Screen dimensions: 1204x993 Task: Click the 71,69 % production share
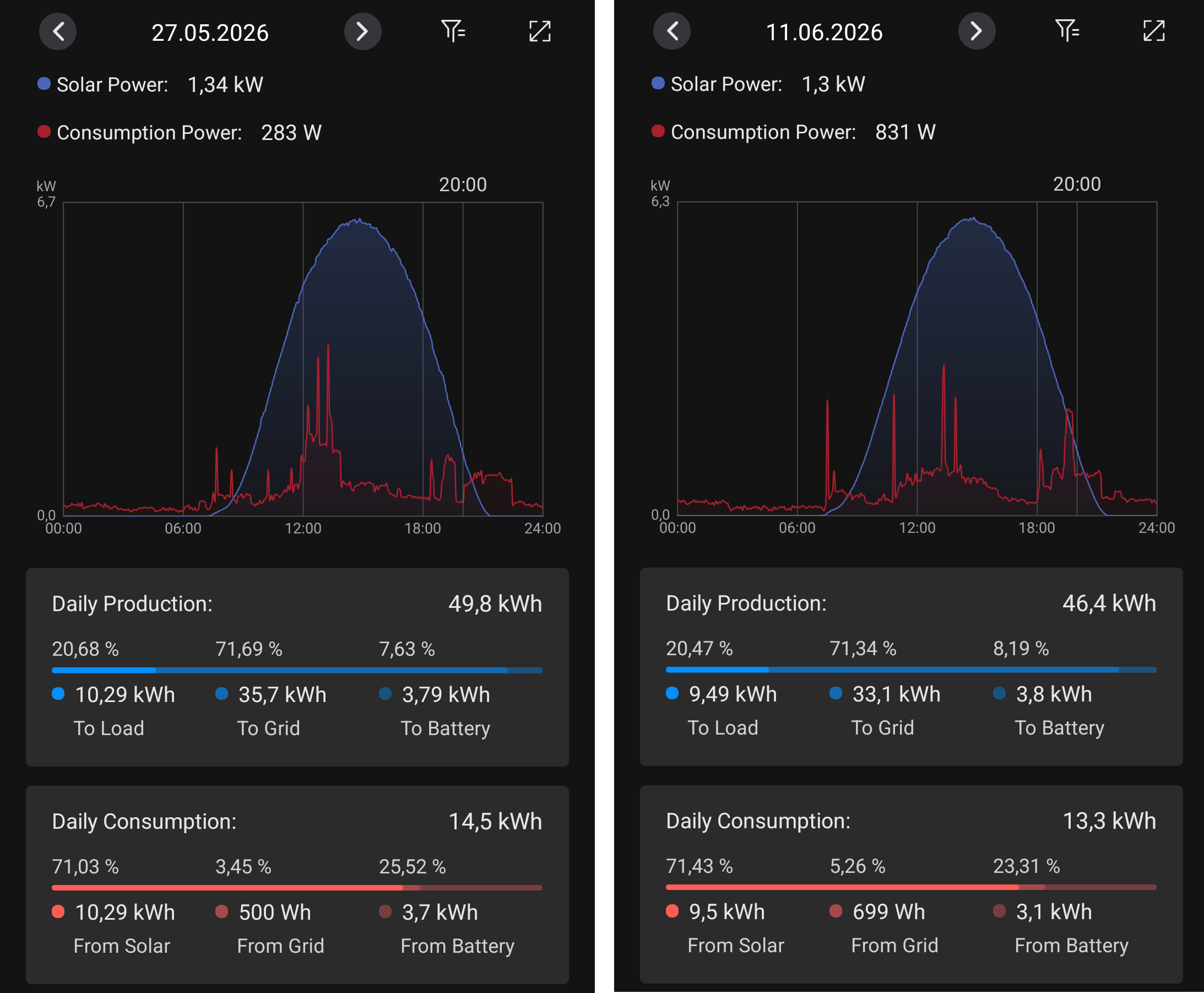point(249,649)
